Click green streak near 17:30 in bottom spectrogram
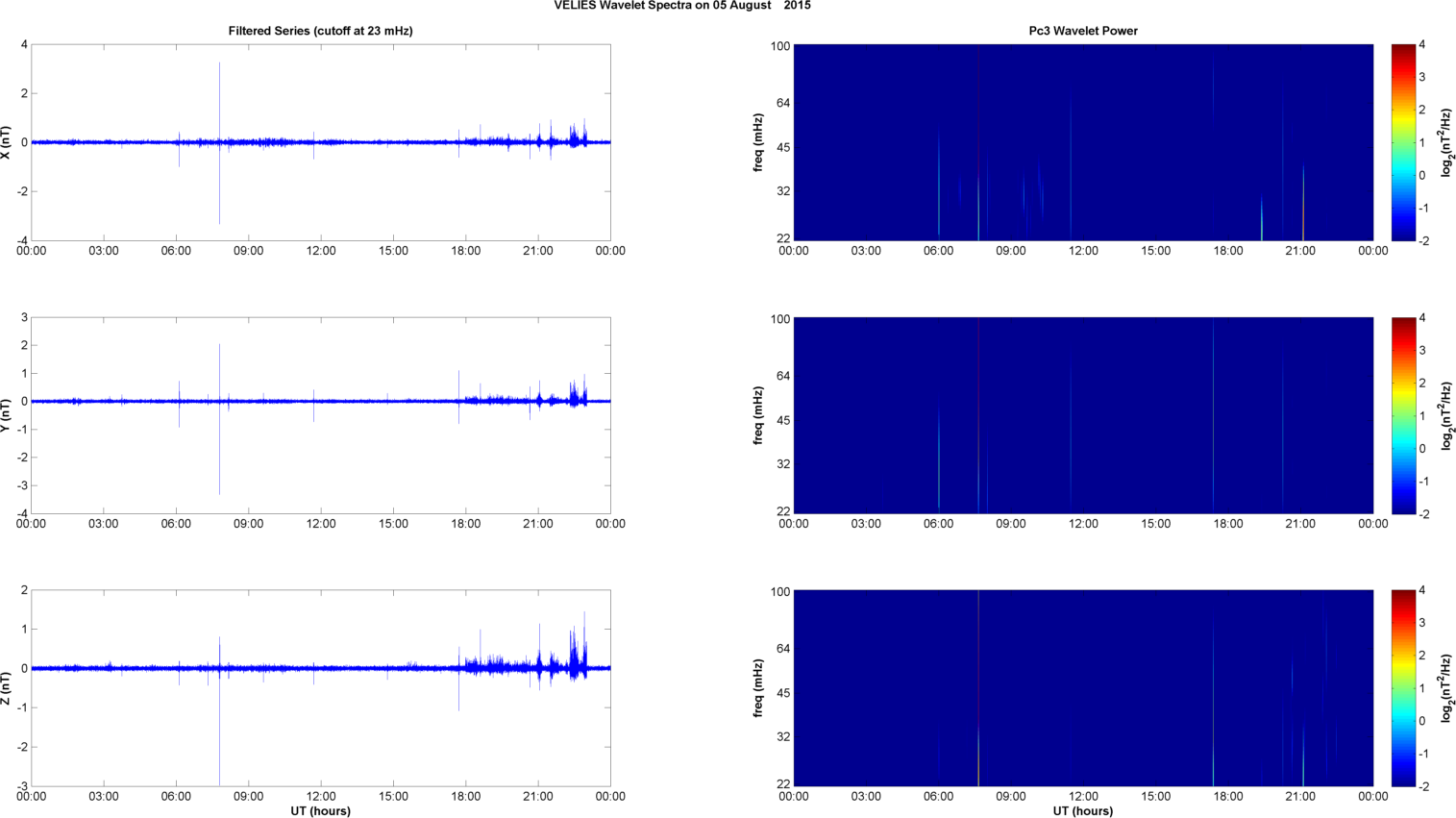The image size is (1456, 818). point(1213,702)
